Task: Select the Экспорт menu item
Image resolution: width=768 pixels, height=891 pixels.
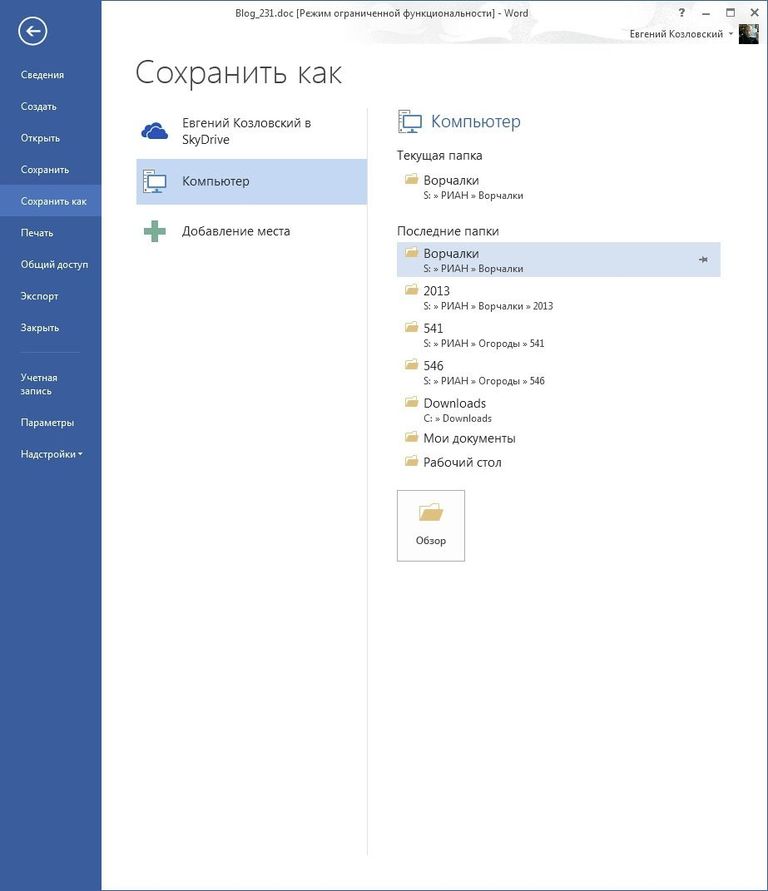Action: coord(39,296)
